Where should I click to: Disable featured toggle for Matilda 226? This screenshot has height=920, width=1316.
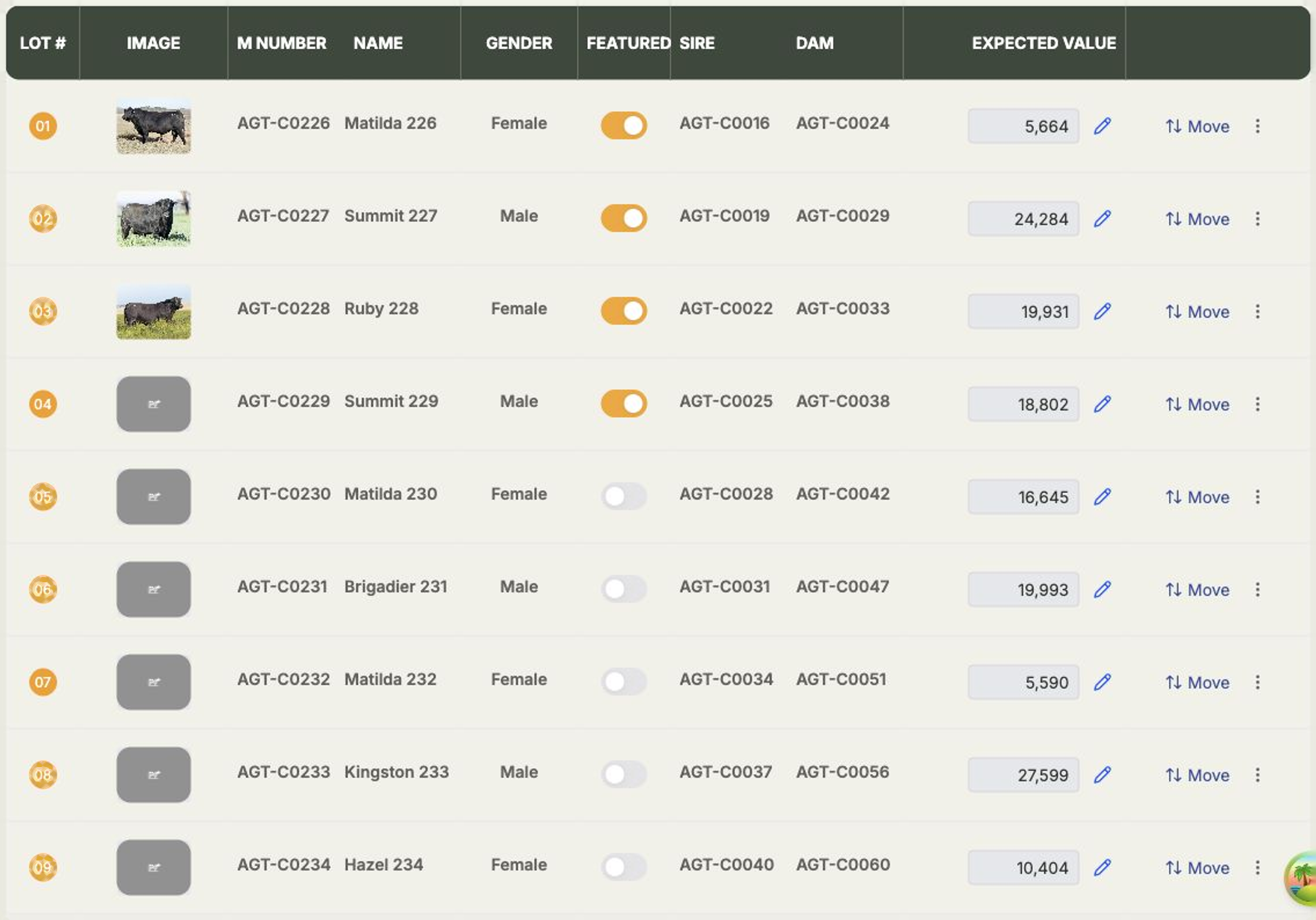click(x=624, y=125)
